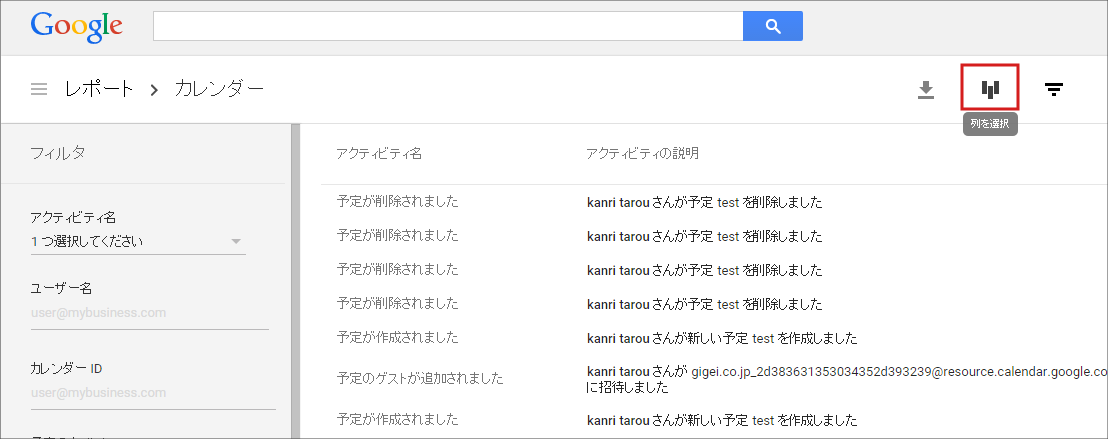This screenshot has height=439, width=1108.
Task: Open the hamburger main menu
Action: point(39,89)
